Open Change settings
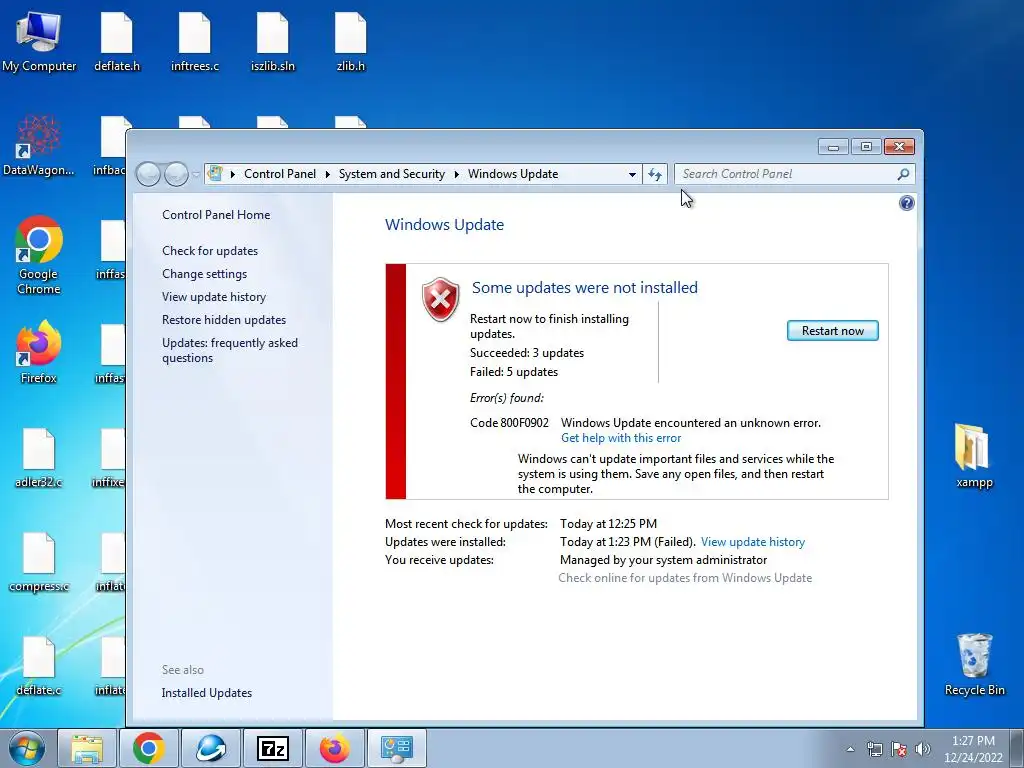 click(204, 274)
